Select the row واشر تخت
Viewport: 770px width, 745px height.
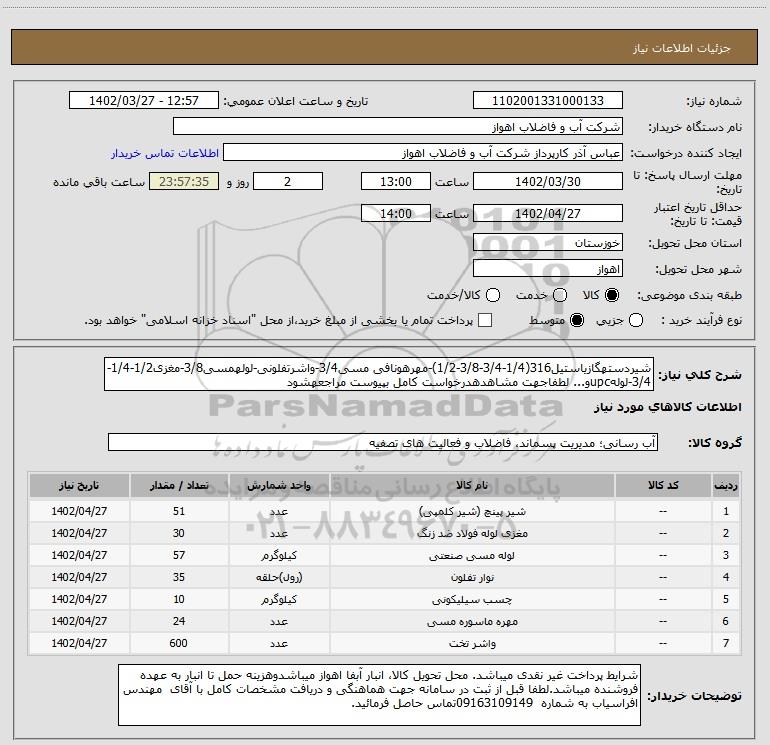coord(385,643)
